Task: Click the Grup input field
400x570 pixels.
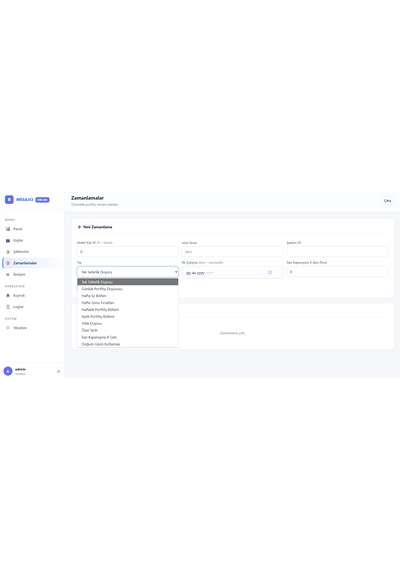Action: click(x=232, y=252)
